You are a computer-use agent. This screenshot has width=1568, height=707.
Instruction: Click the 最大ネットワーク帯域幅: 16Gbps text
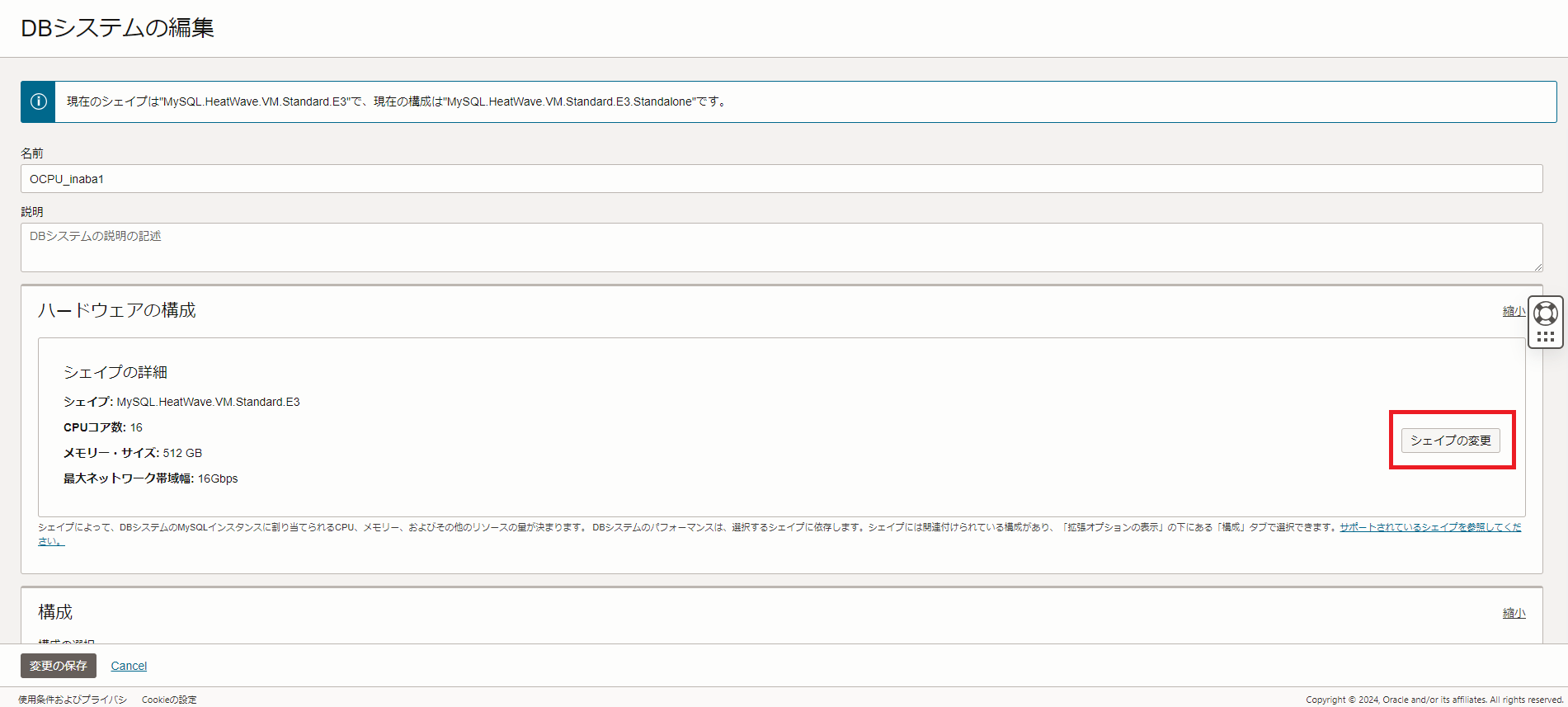click(151, 478)
